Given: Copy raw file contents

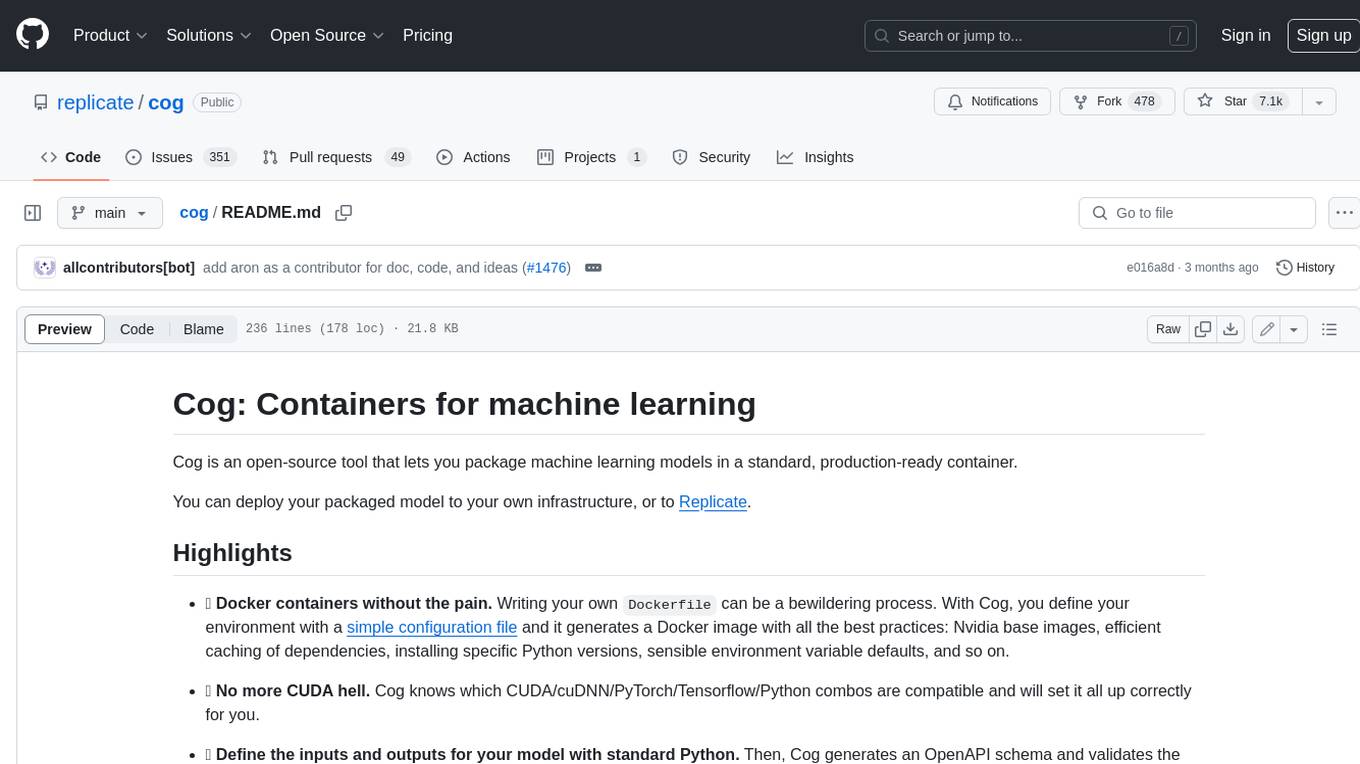Looking at the screenshot, I should point(1203,329).
